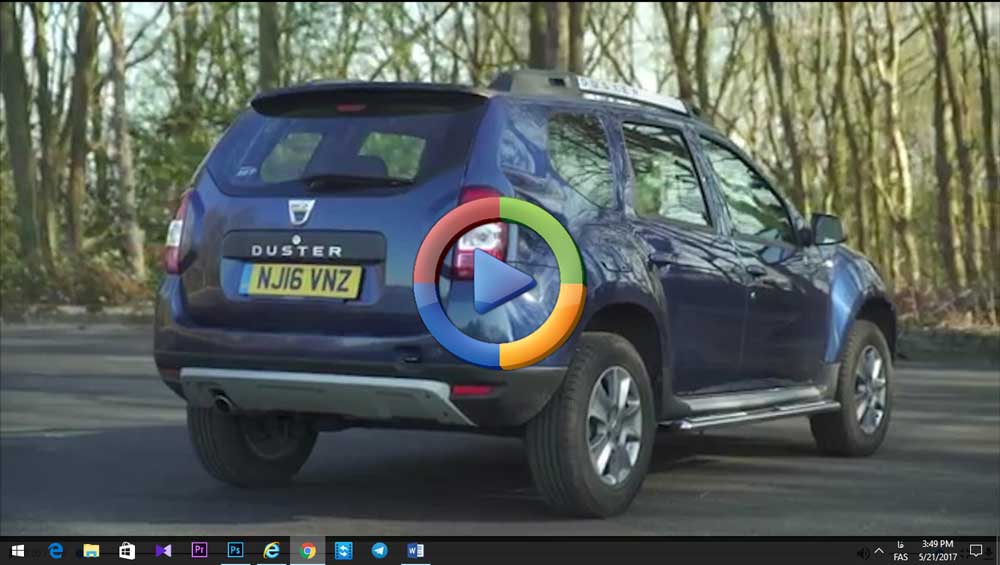1000x565 pixels.
Task: Show hidden system tray icons
Action: pyautogui.click(x=879, y=551)
